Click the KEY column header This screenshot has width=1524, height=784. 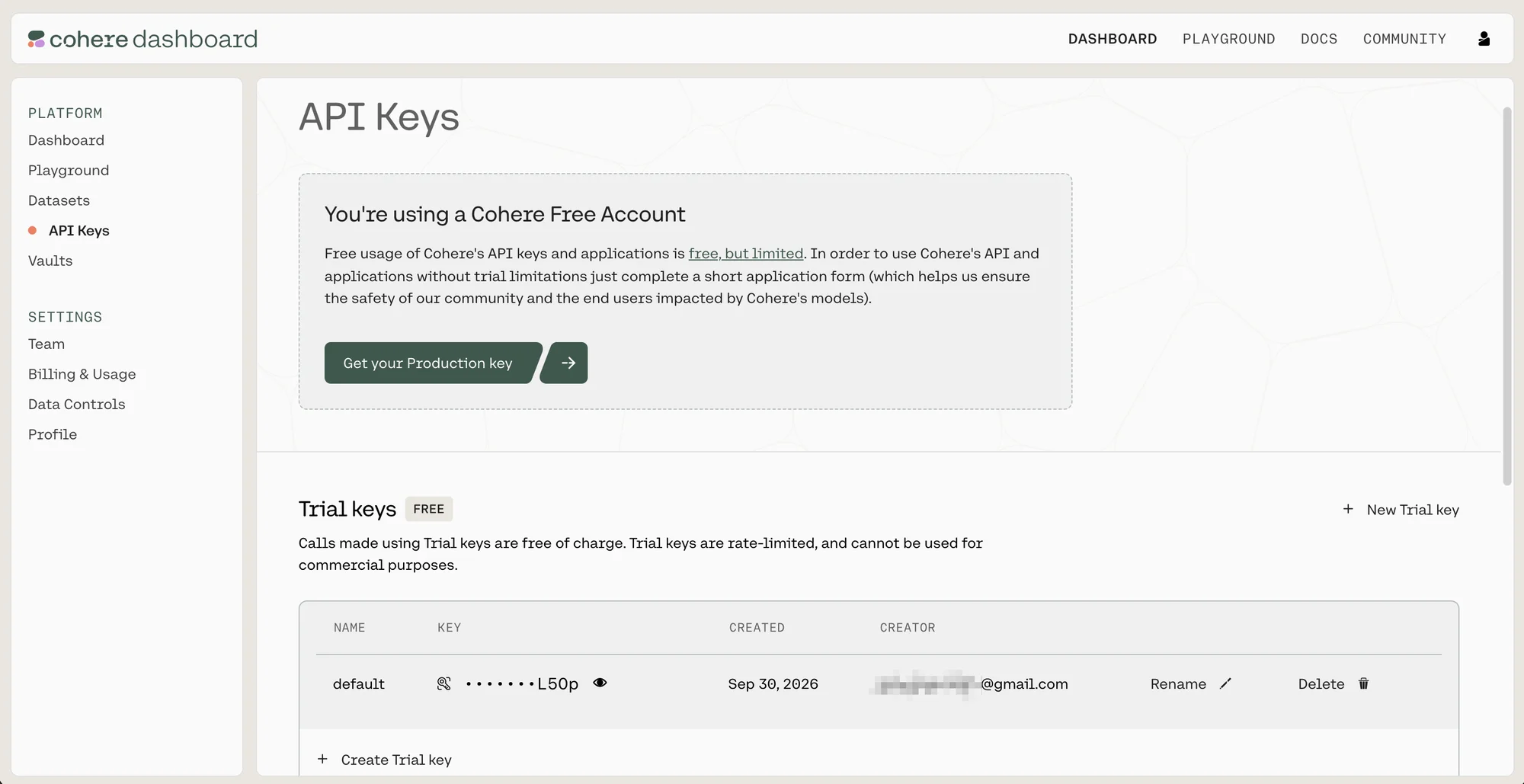(449, 628)
